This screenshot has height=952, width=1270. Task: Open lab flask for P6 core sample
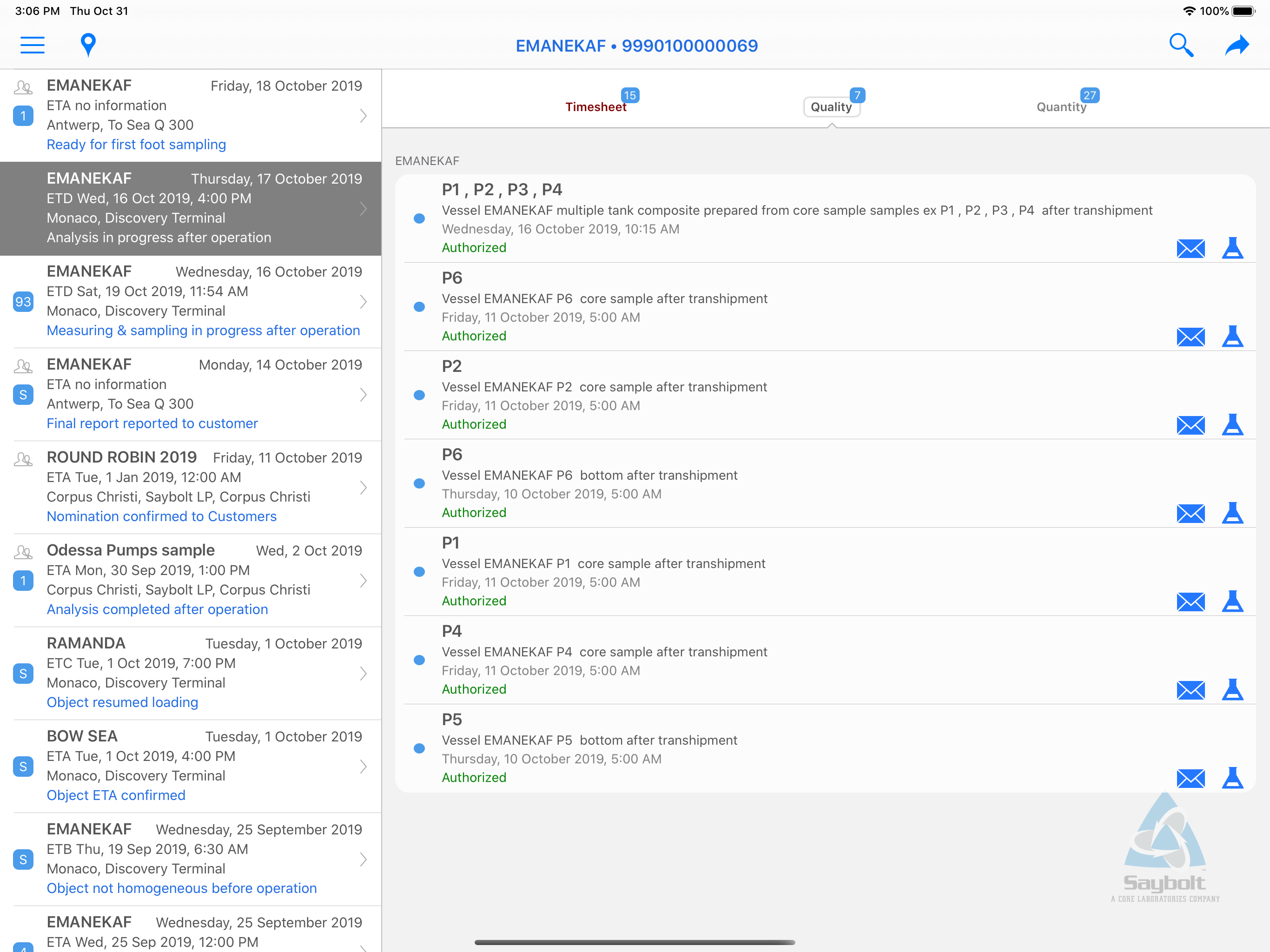(x=1232, y=337)
